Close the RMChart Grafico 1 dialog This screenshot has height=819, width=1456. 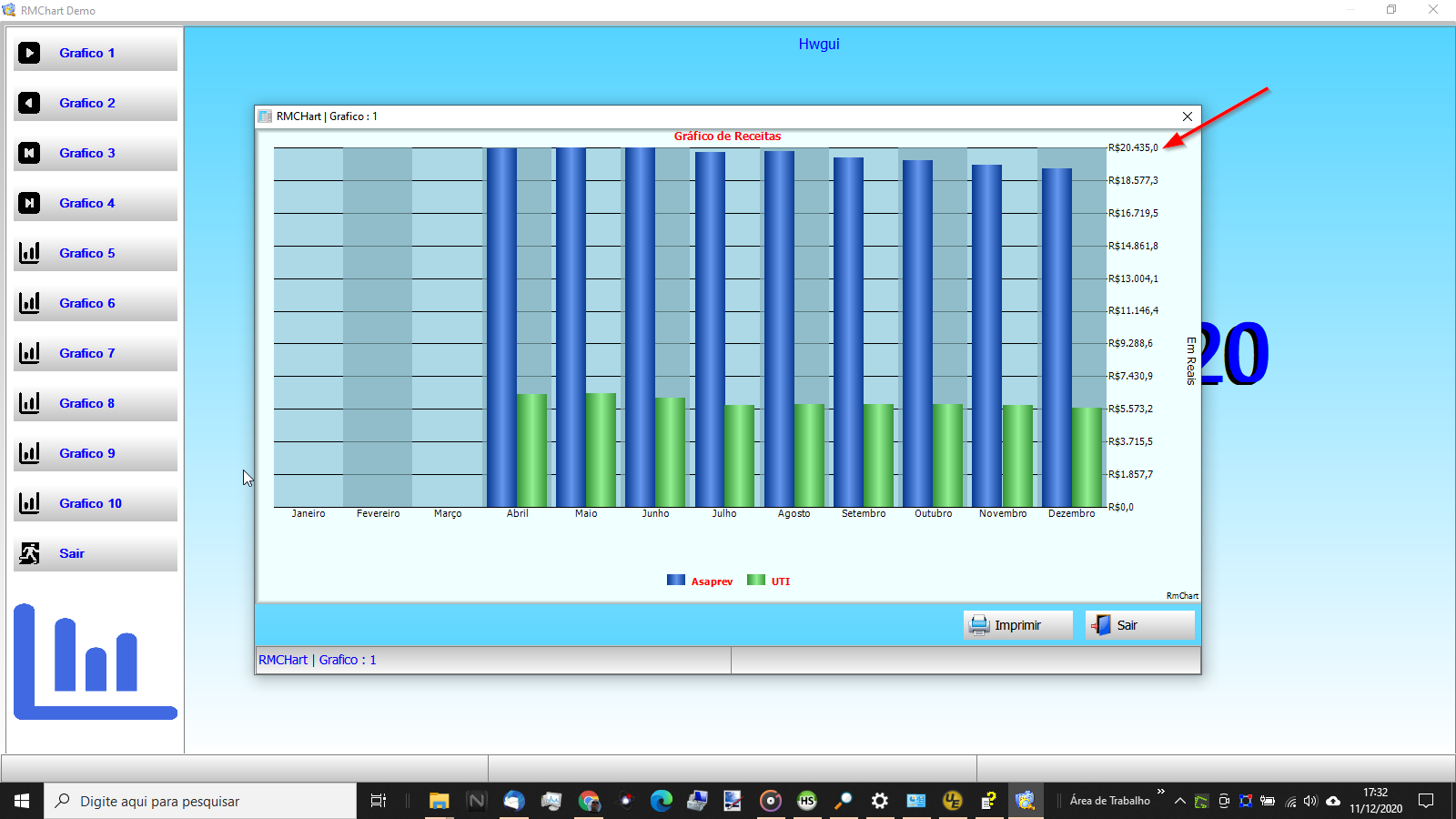click(1188, 116)
